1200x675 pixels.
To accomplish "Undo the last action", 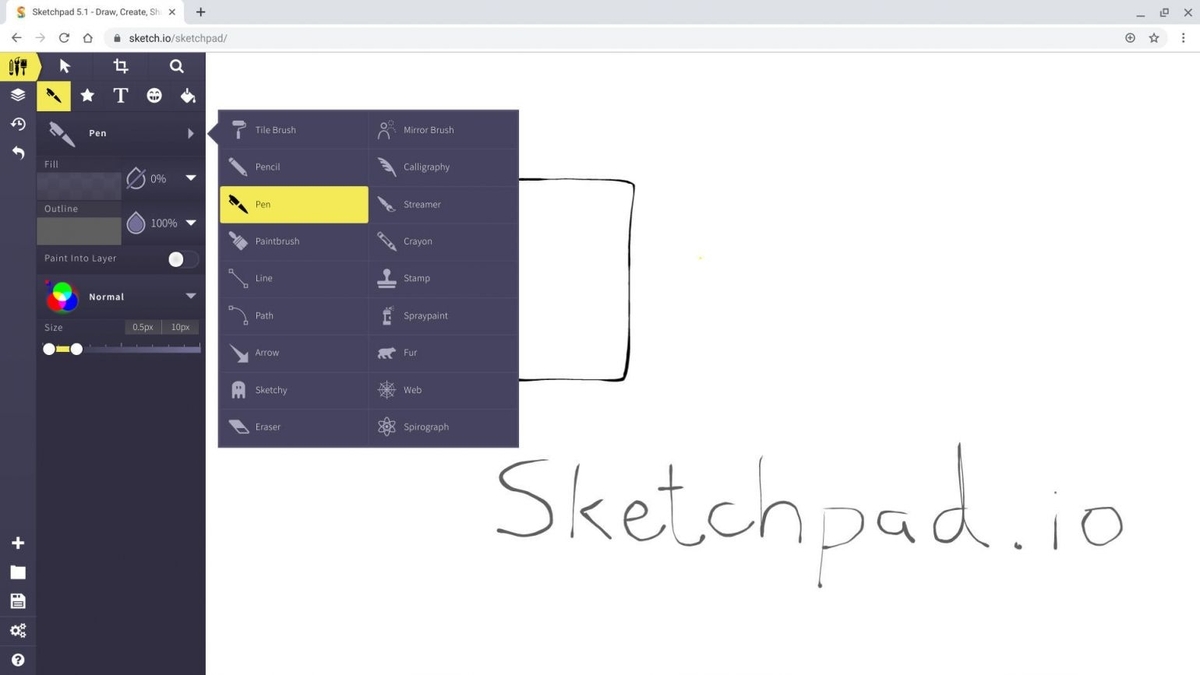I will point(17,152).
